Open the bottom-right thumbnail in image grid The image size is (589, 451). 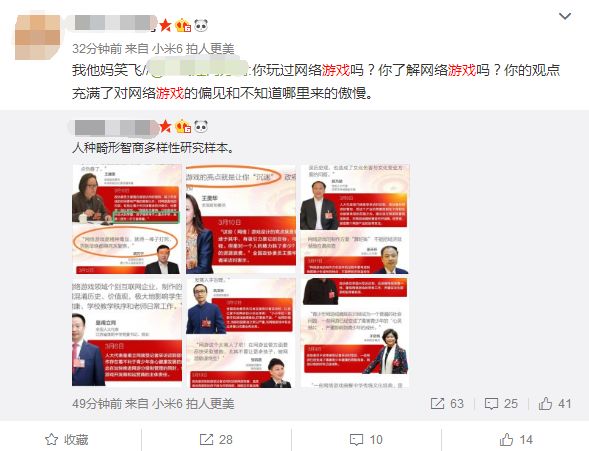(355, 333)
